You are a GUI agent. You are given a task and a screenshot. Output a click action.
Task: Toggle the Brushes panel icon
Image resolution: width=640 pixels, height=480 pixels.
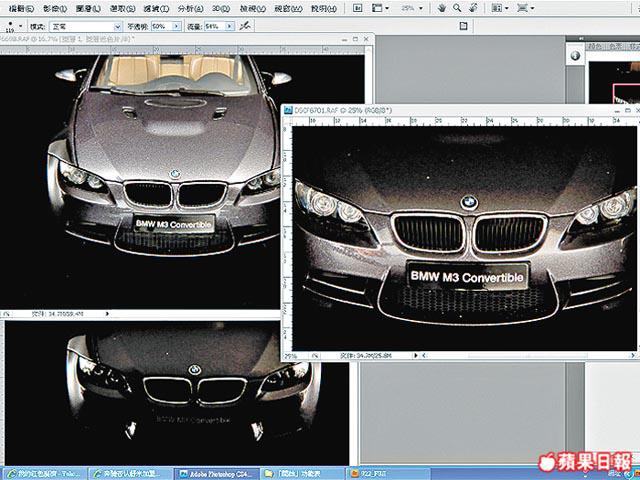point(463,26)
